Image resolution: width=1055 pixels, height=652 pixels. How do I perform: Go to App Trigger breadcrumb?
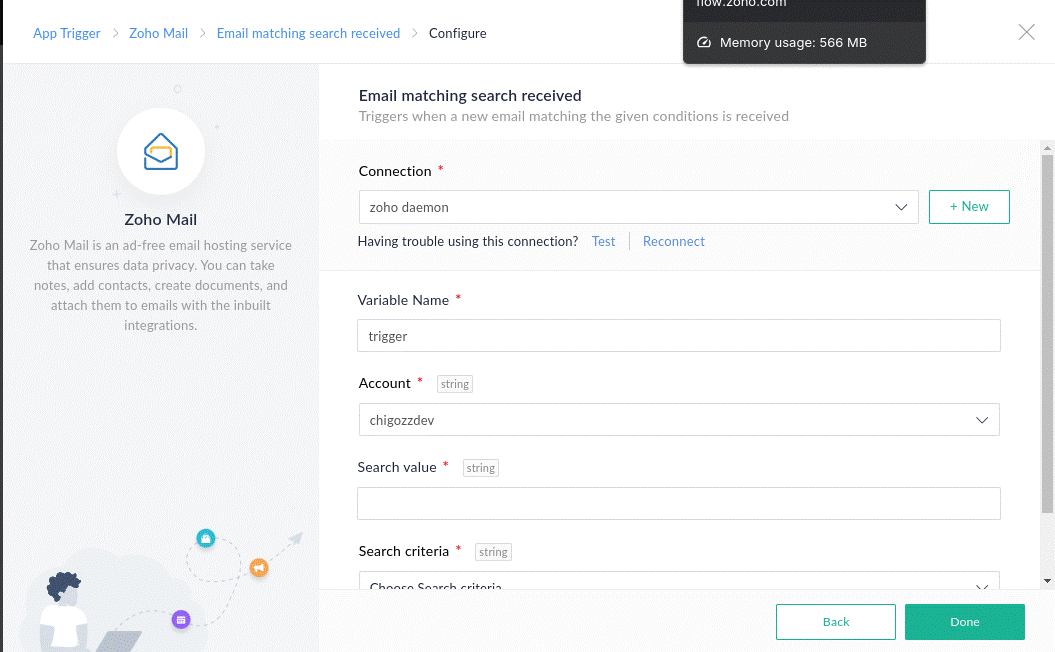tap(67, 33)
